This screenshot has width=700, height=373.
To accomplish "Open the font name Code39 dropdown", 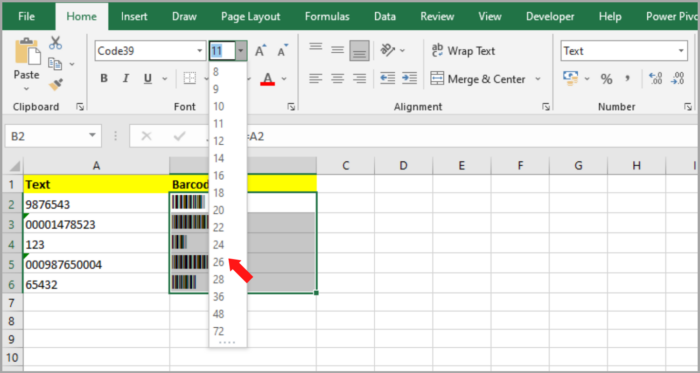I will tap(200, 51).
